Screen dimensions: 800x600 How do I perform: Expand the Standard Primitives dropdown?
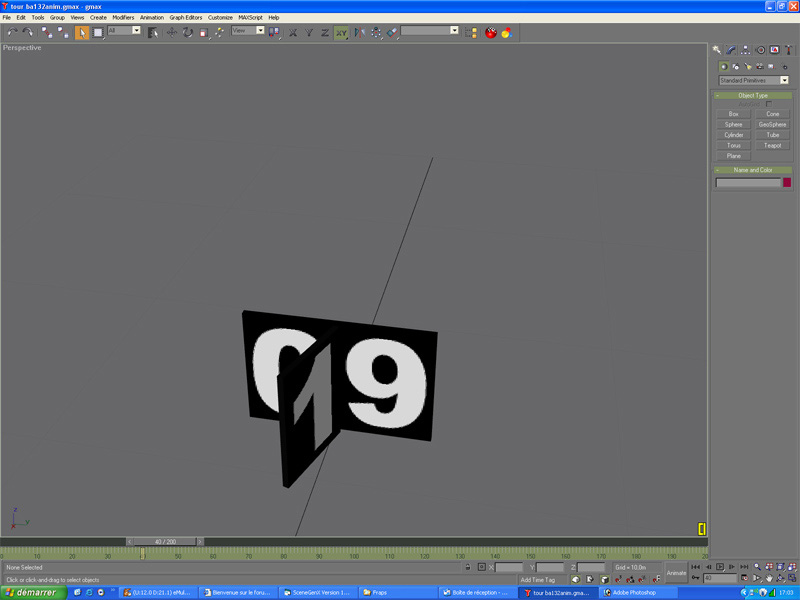(x=784, y=80)
